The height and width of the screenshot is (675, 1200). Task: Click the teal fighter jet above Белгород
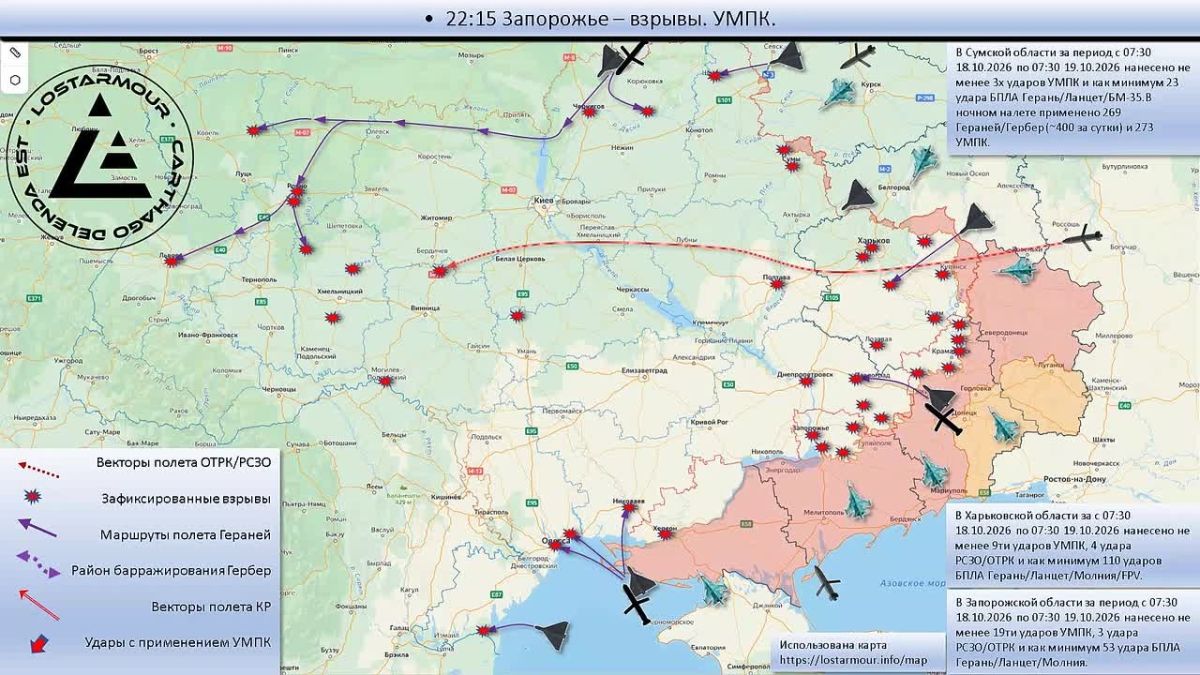(923, 161)
